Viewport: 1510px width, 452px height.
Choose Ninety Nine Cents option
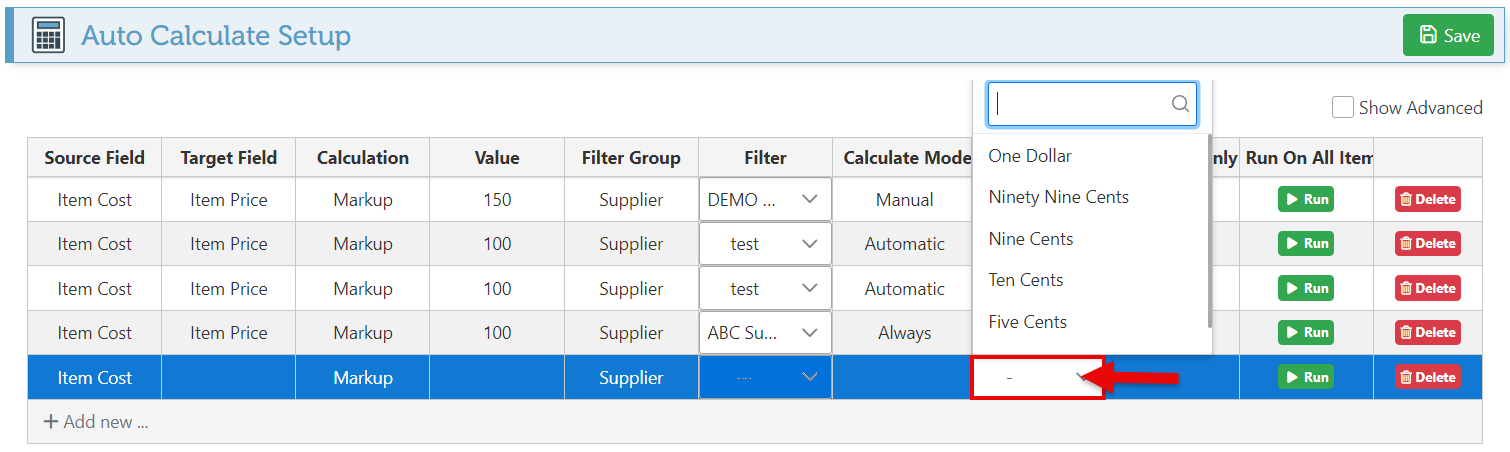point(1058,197)
